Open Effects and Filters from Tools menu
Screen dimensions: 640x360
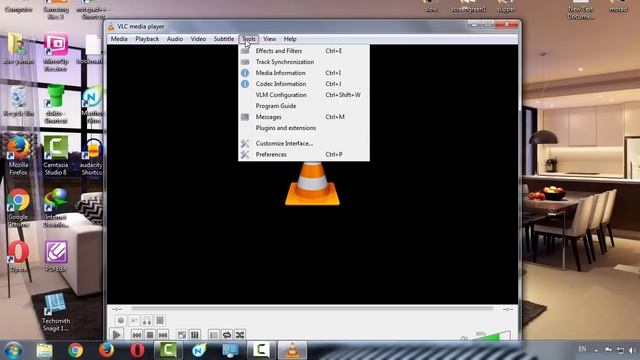[304, 51]
